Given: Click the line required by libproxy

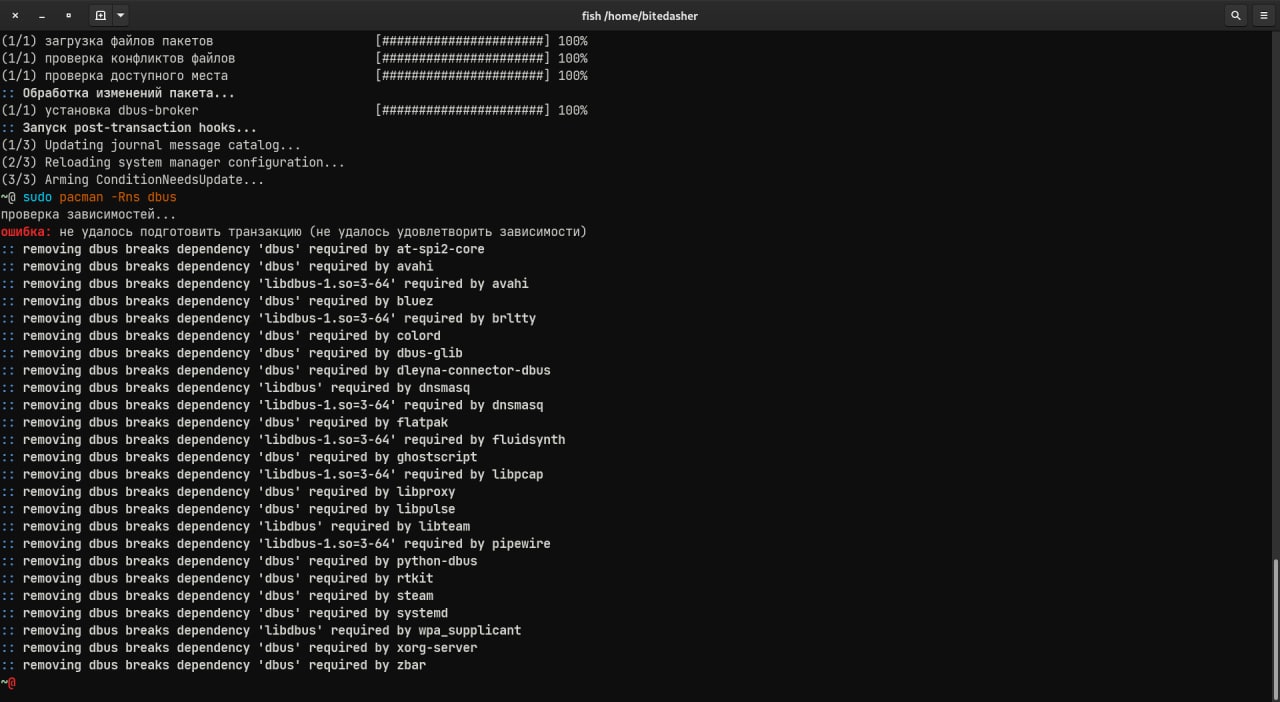Looking at the screenshot, I should (227, 492).
